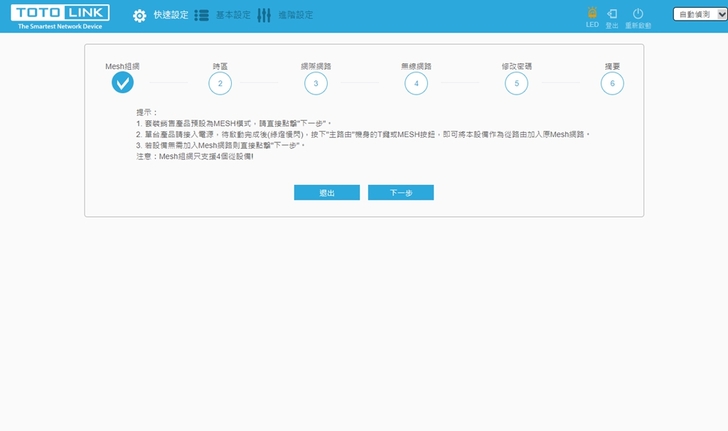Jump to step 5 修改密碼 circle
Viewport: 728px width, 431px height.
[516, 84]
